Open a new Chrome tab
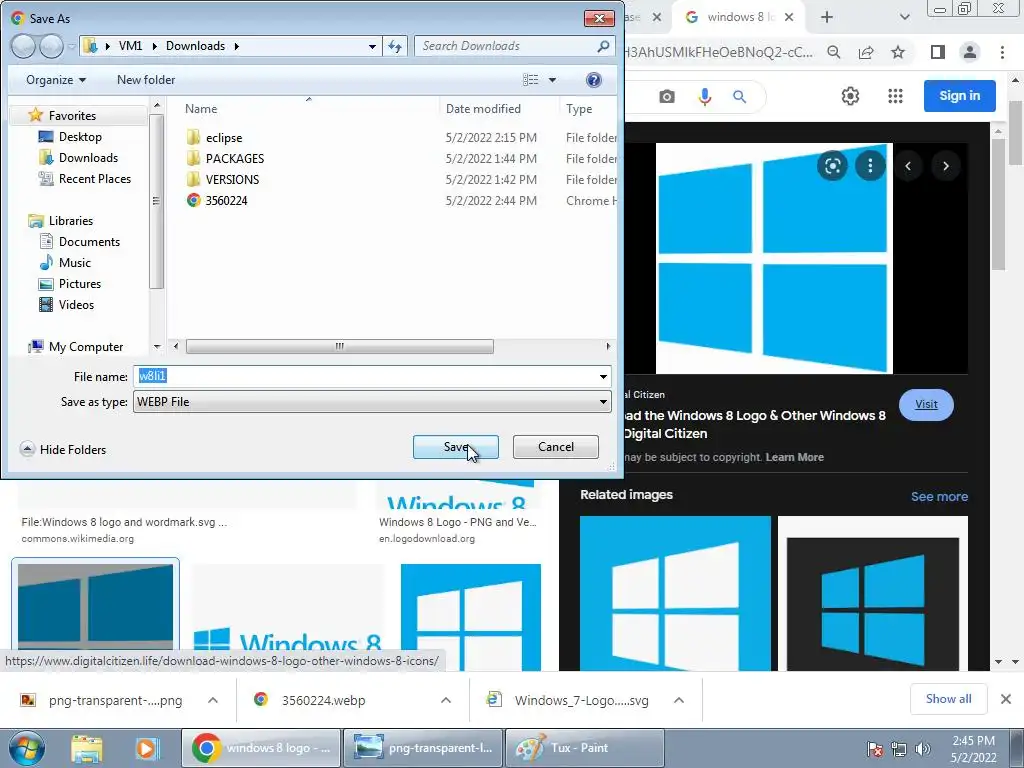The width and height of the screenshot is (1024, 768). click(827, 17)
